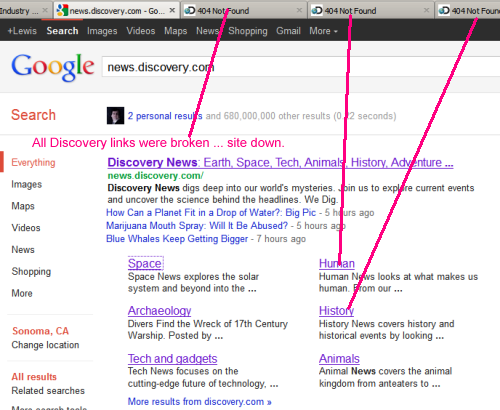
Task: Select All results in sidebar
Action: coord(34,377)
